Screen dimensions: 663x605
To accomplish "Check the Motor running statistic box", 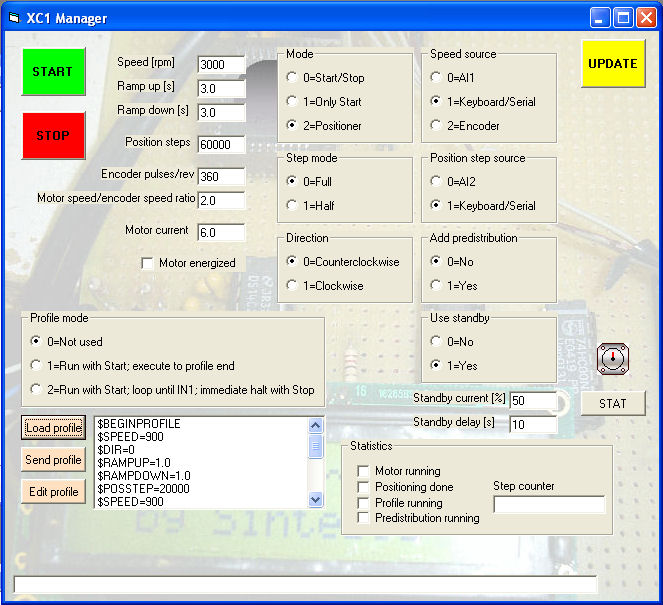I will click(x=364, y=471).
